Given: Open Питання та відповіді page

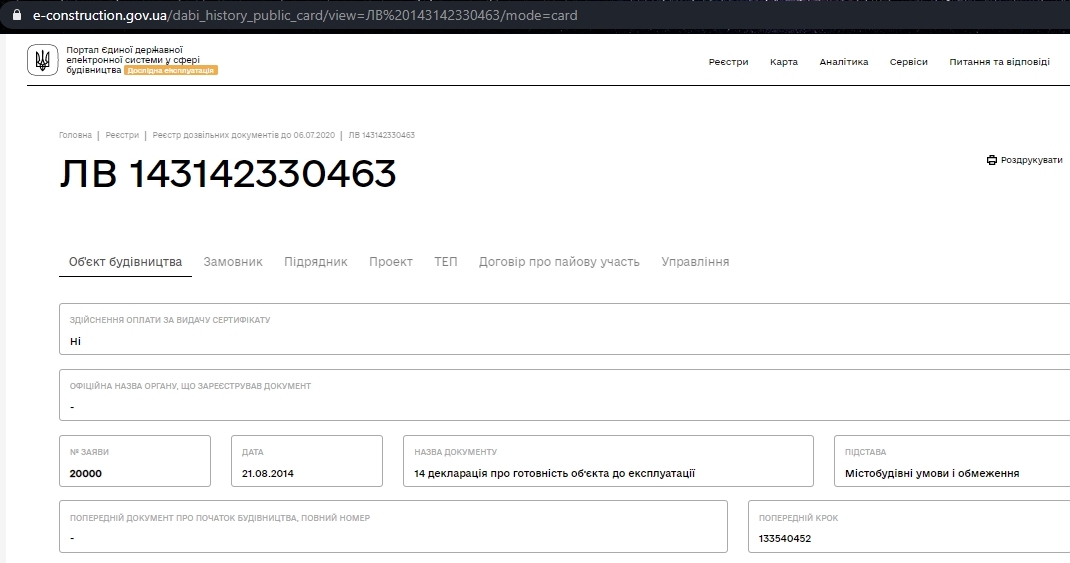Looking at the screenshot, I should coord(999,61).
